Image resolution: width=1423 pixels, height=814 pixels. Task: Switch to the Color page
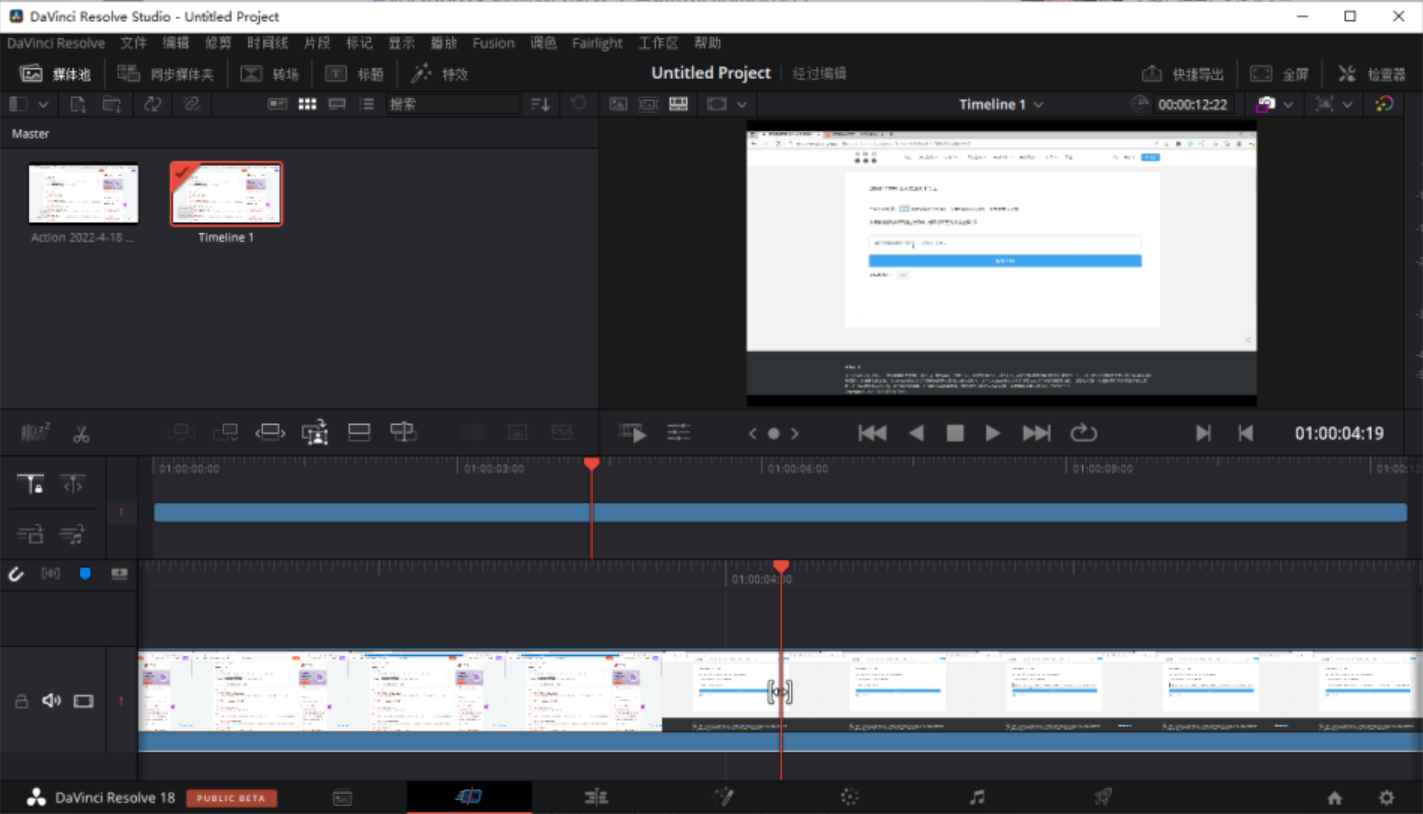coord(848,797)
